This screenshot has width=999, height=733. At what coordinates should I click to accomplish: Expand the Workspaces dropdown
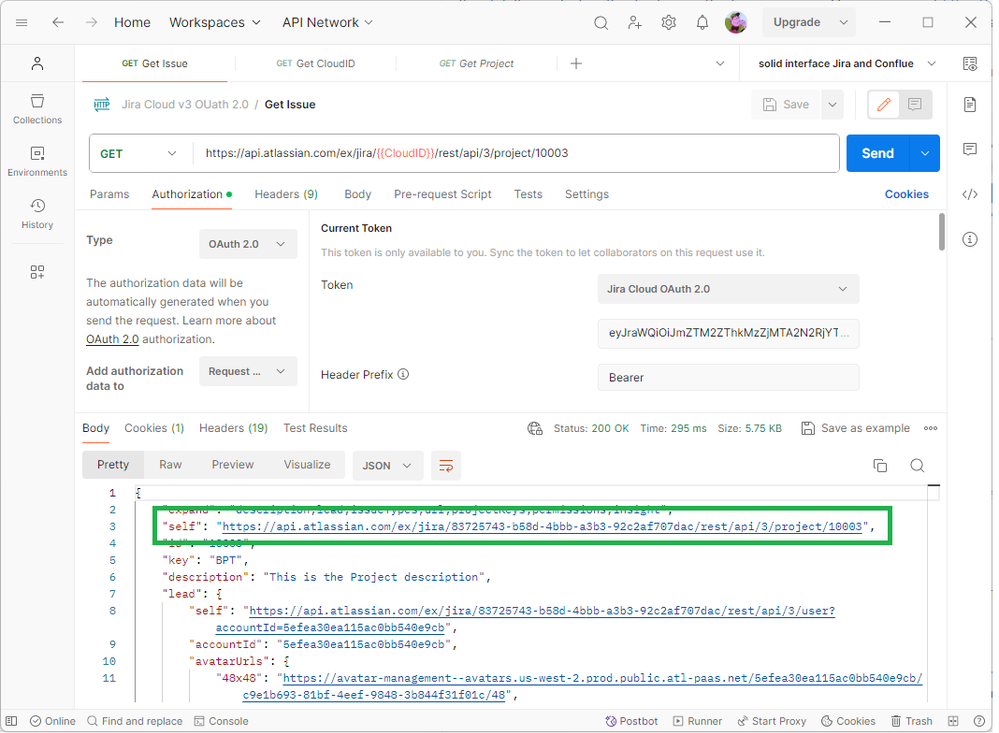point(215,22)
